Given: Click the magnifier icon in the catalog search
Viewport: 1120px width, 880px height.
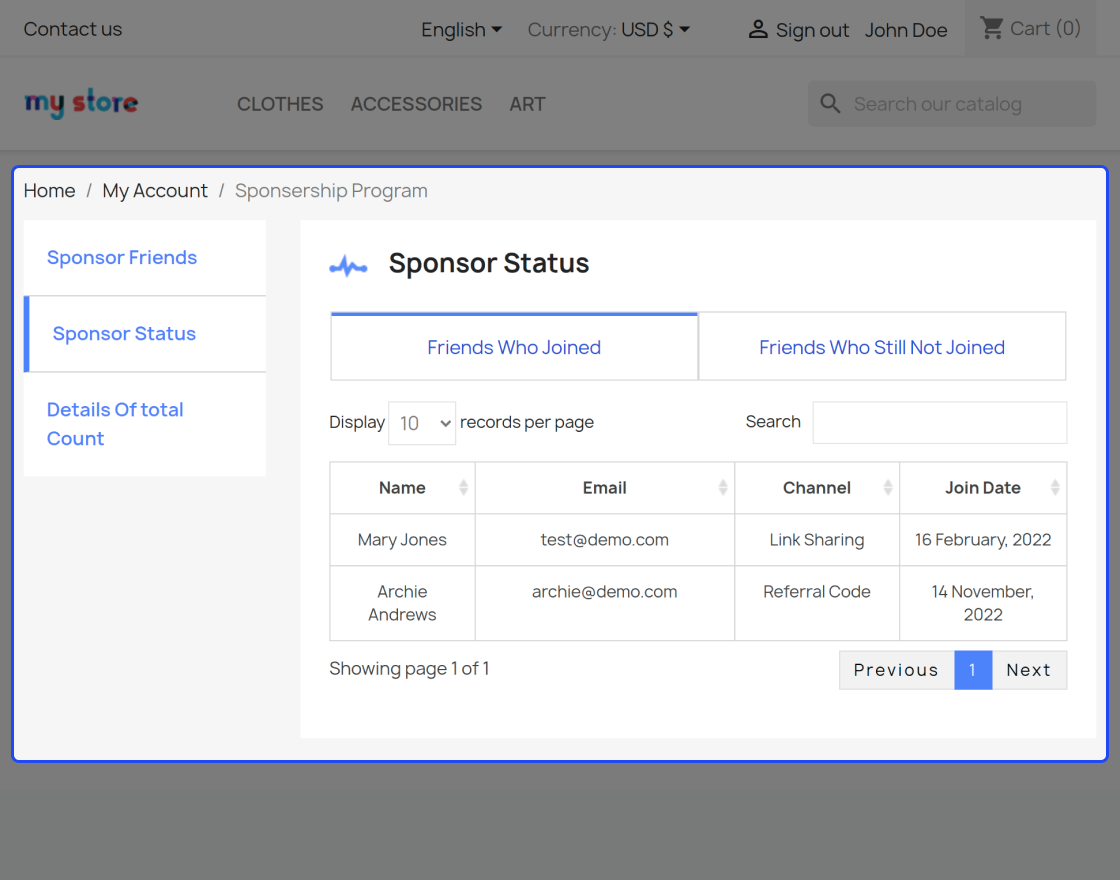Looking at the screenshot, I should click(x=830, y=104).
